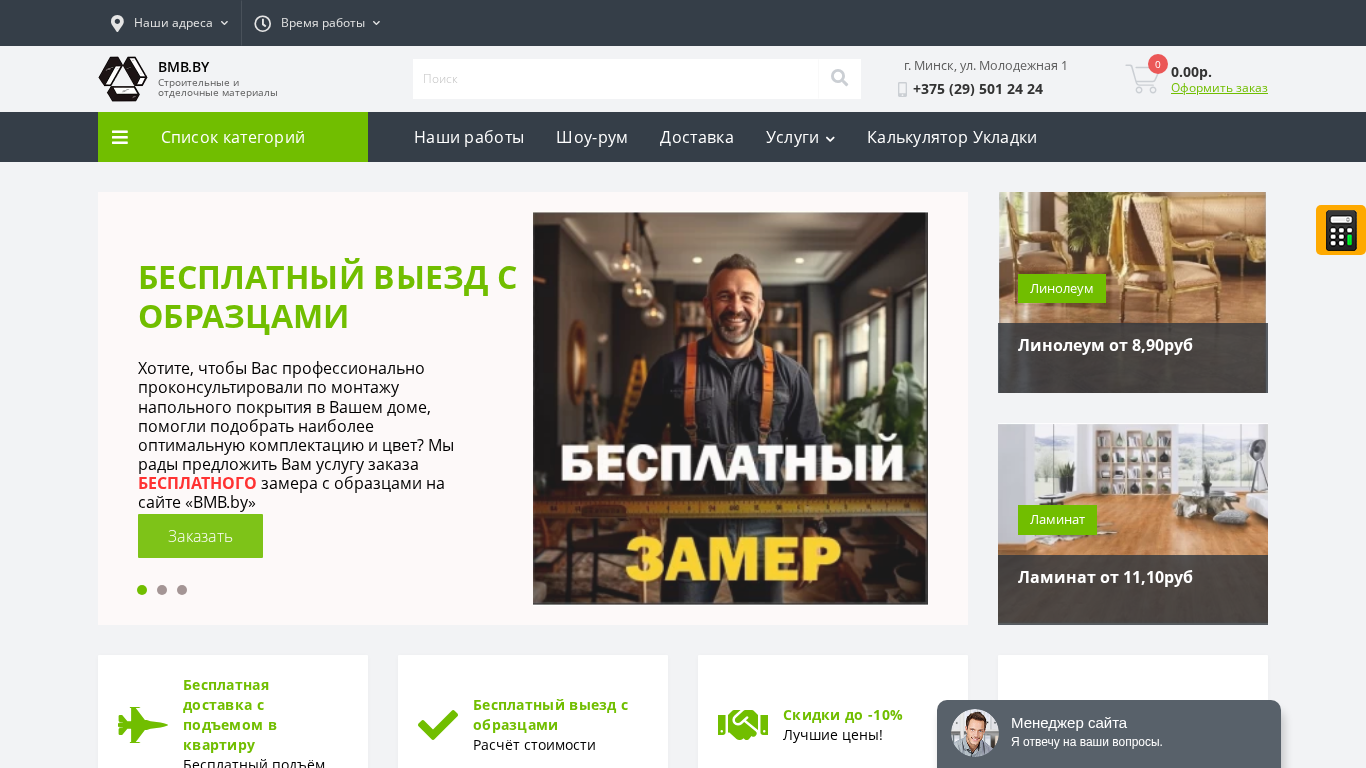Viewport: 1366px width, 768px height.
Task: Open the shopping cart icon
Action: [1143, 79]
